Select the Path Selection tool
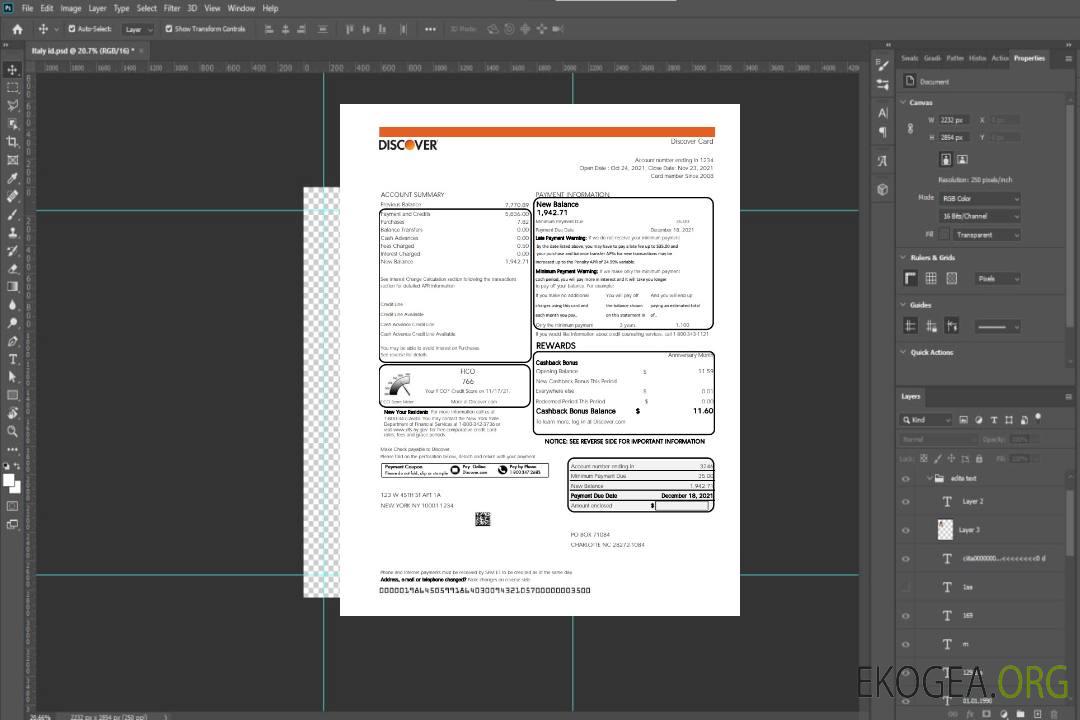Screen dimensions: 1080x720 click(12, 377)
